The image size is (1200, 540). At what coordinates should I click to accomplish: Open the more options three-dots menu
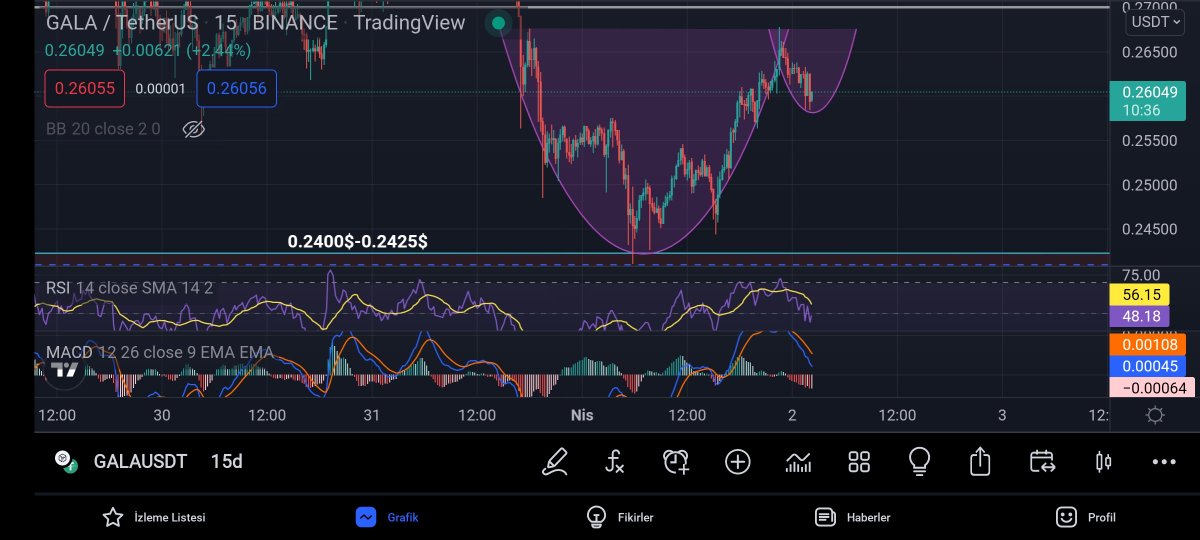coord(1164,462)
